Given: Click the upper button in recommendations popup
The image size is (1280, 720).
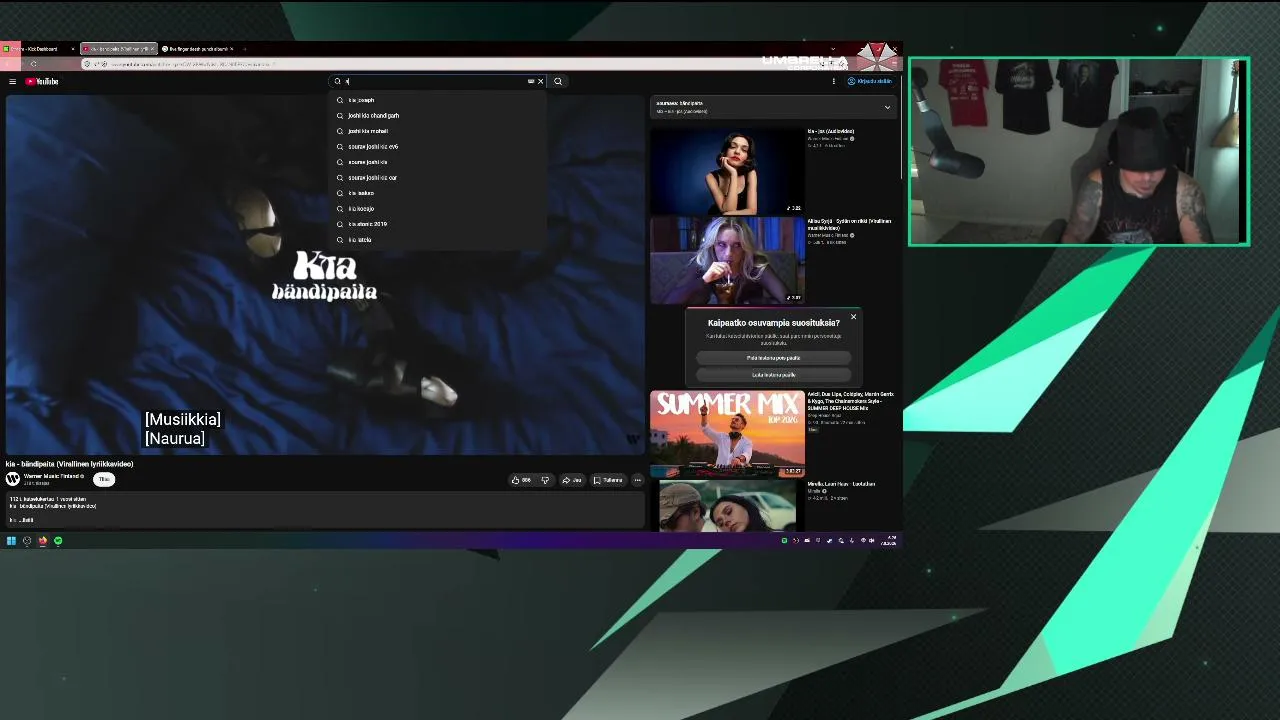Looking at the screenshot, I should click(773, 358).
